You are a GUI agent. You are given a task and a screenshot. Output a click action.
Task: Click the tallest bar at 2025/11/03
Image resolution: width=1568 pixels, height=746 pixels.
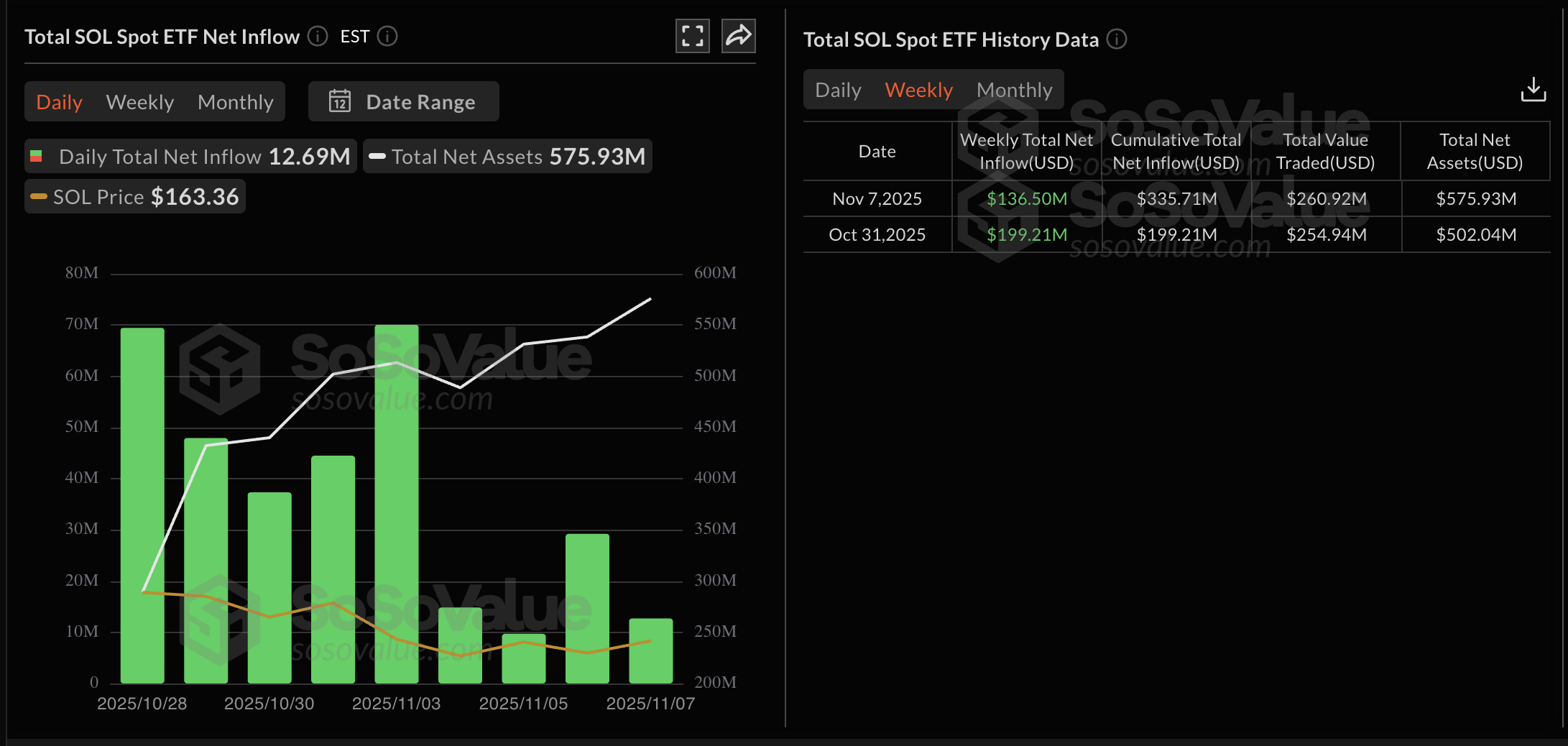[395, 503]
